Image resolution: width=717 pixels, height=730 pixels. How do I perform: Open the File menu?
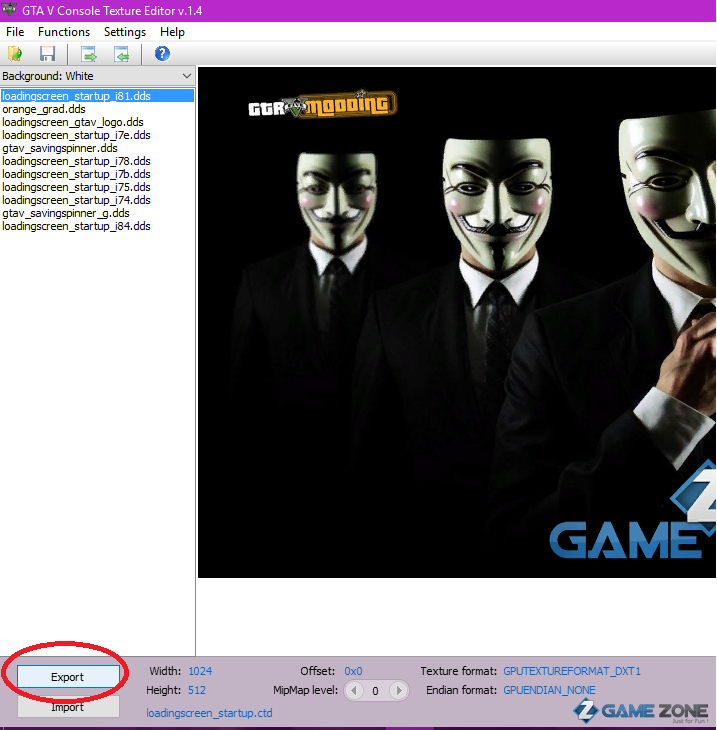(15, 32)
